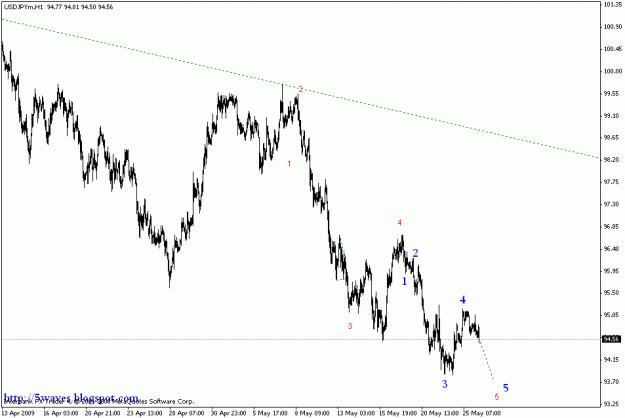Click the 95.95 price axis label

612,271
